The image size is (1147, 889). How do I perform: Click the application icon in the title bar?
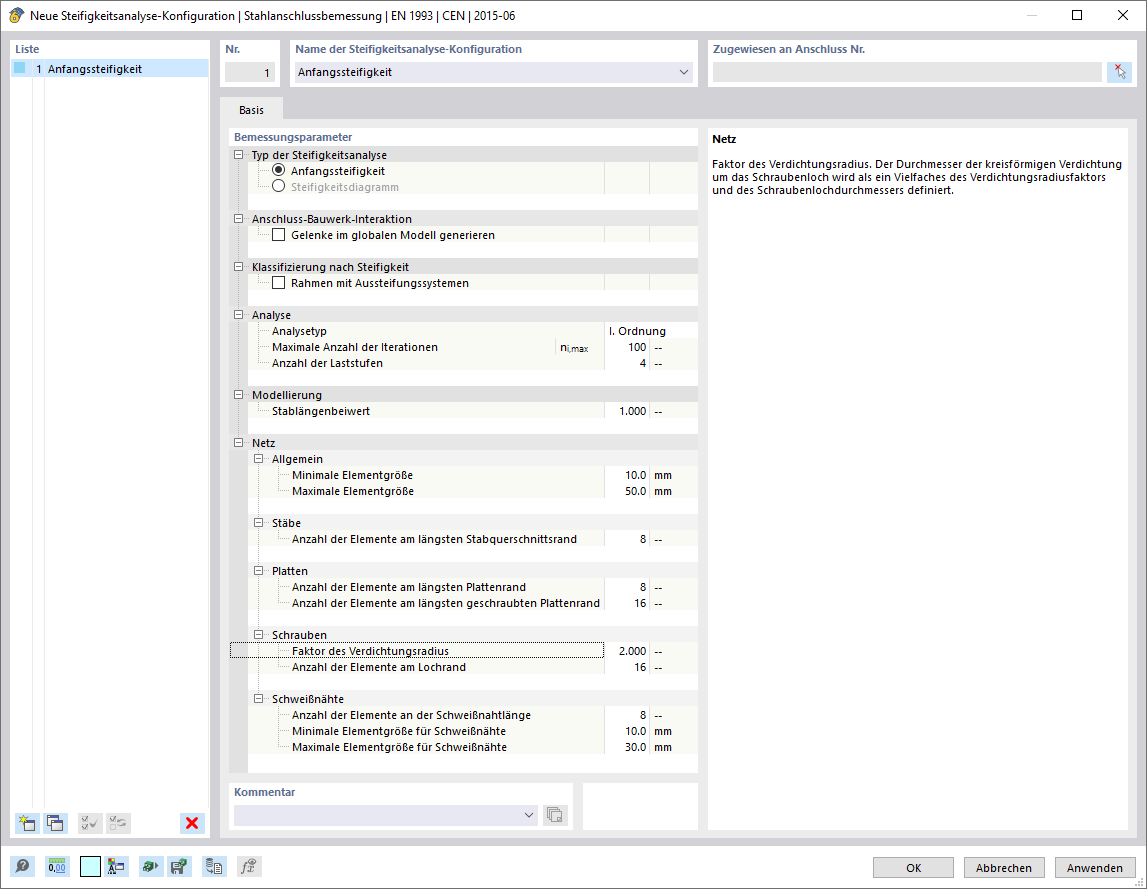point(15,15)
